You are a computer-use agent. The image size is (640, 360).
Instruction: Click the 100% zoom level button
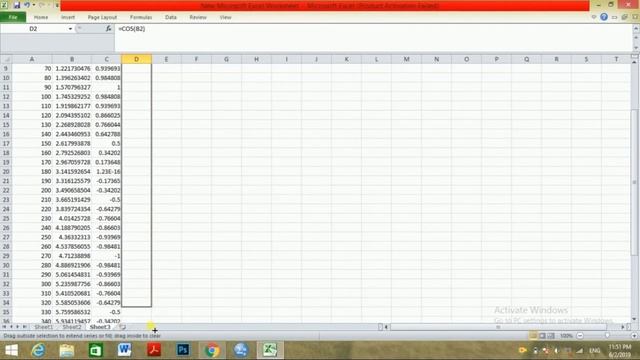tap(566, 336)
